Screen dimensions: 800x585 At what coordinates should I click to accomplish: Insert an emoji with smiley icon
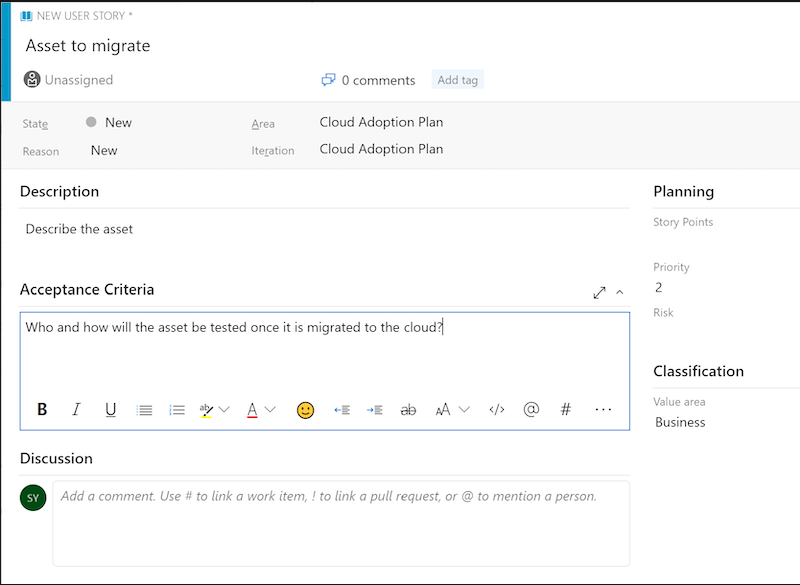305,410
